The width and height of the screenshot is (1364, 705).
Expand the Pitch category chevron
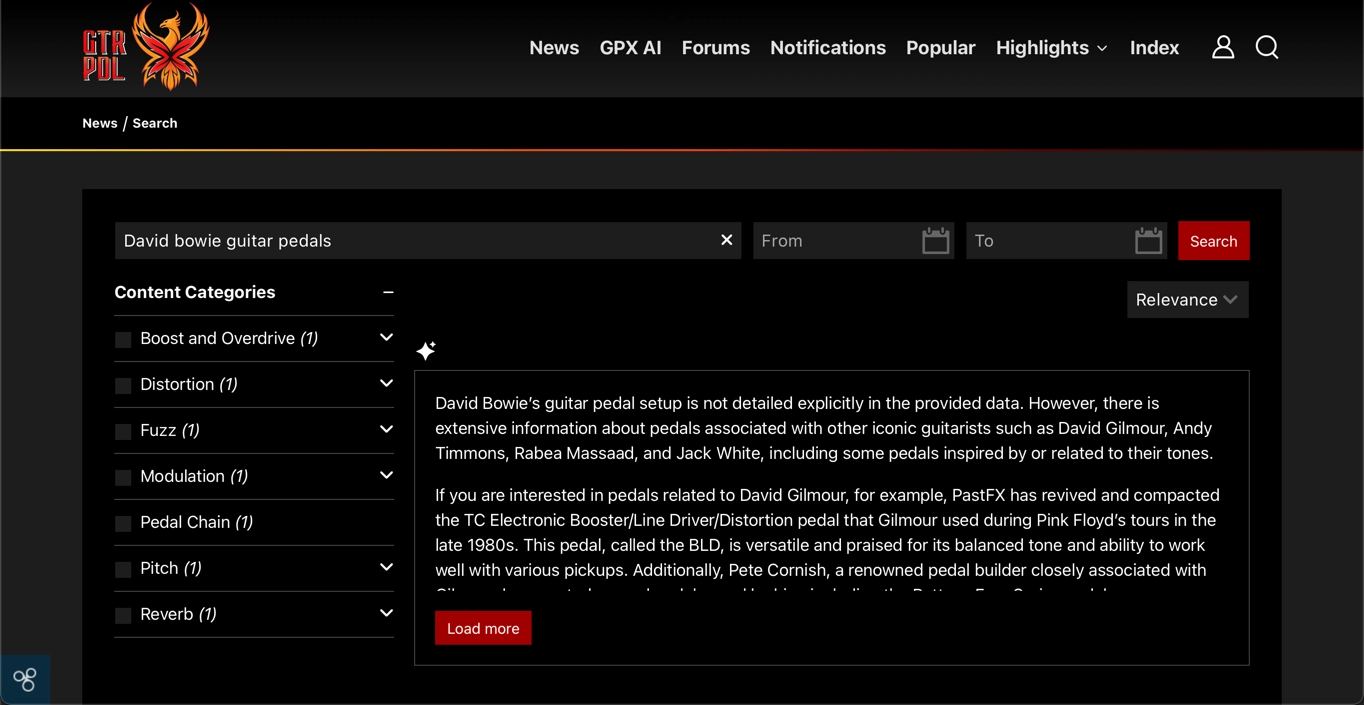coord(386,567)
